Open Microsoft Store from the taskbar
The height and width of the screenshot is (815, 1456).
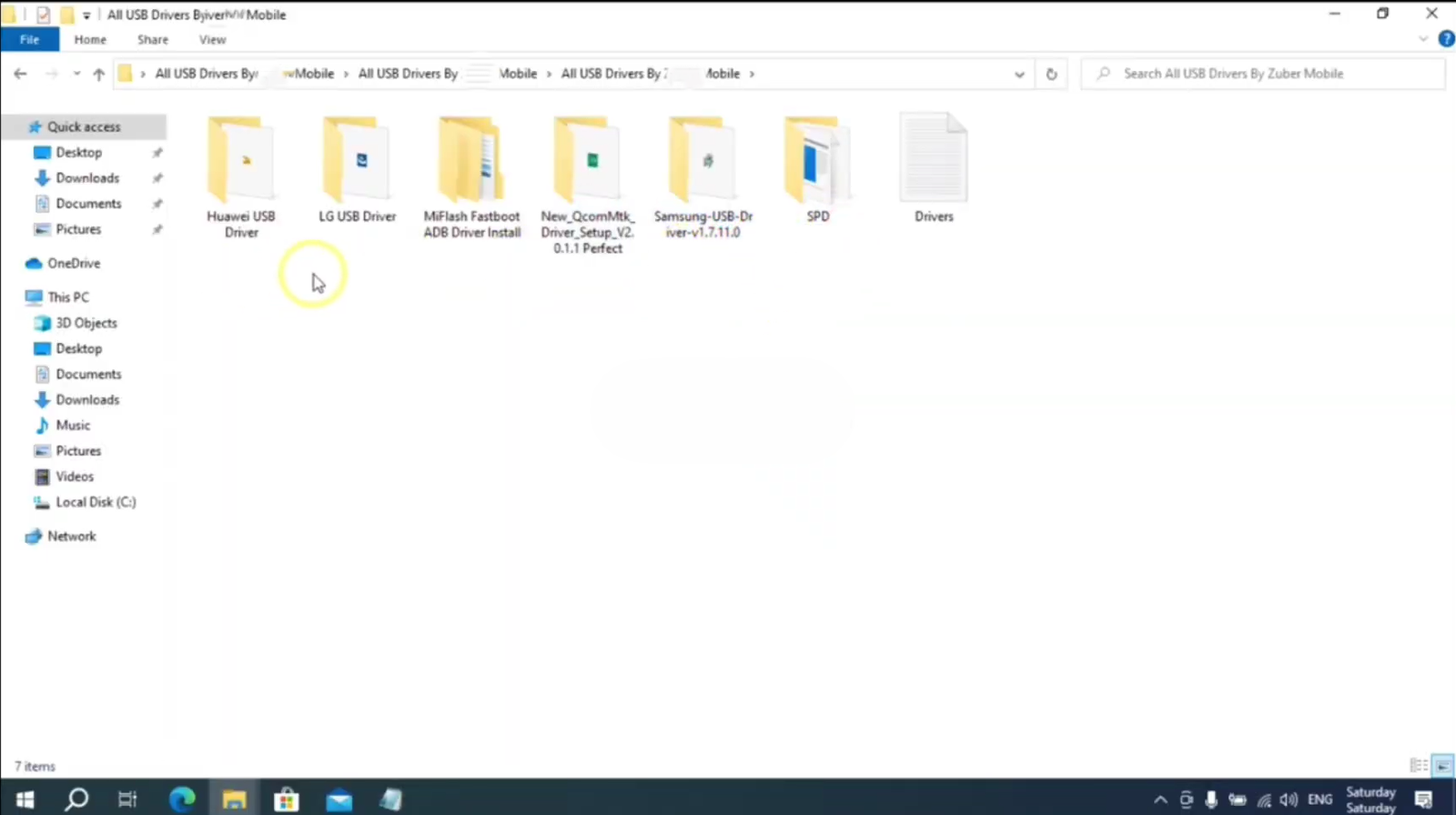pyautogui.click(x=287, y=800)
